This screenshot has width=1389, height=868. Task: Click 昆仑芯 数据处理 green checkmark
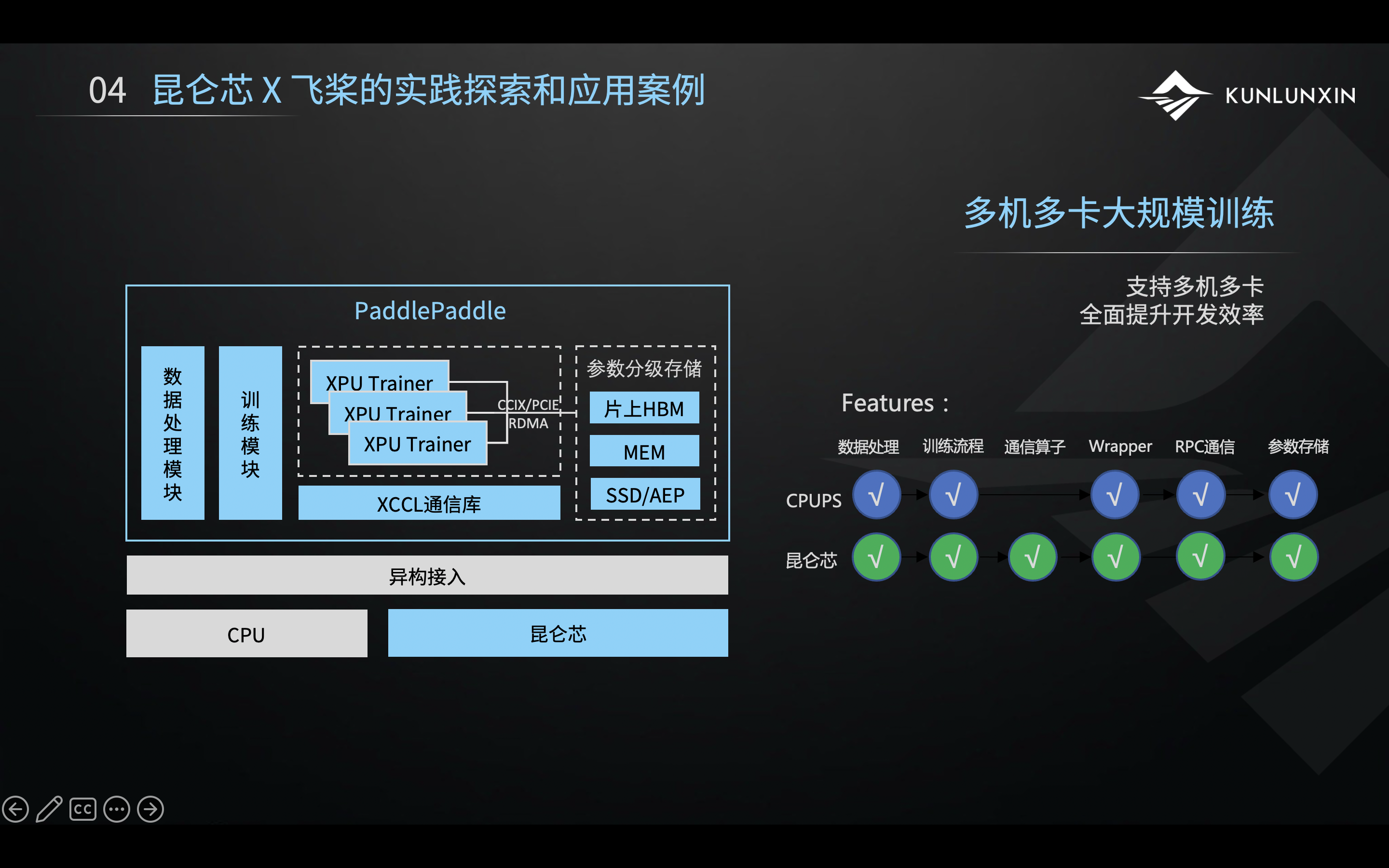(876, 557)
